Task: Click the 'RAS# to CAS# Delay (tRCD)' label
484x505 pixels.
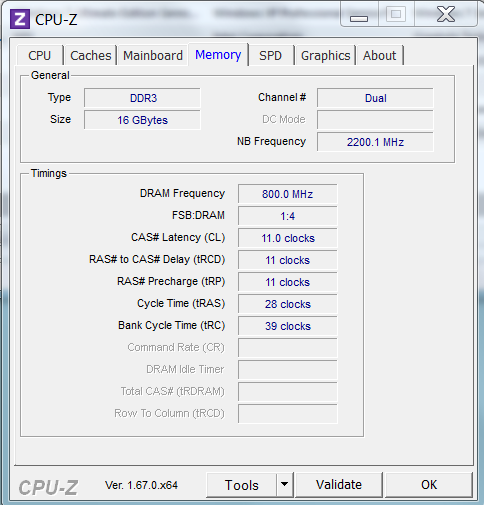Action: point(157,259)
